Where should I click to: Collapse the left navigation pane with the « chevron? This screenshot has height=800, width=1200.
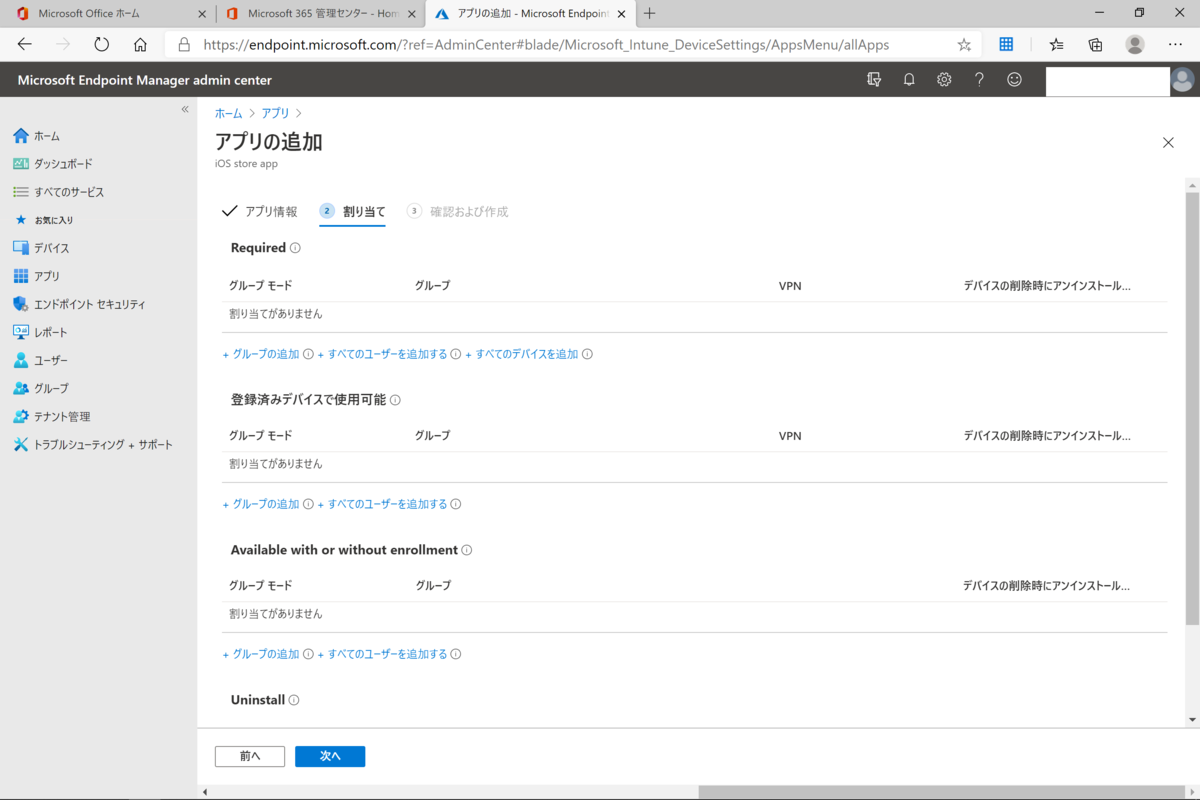click(x=184, y=110)
